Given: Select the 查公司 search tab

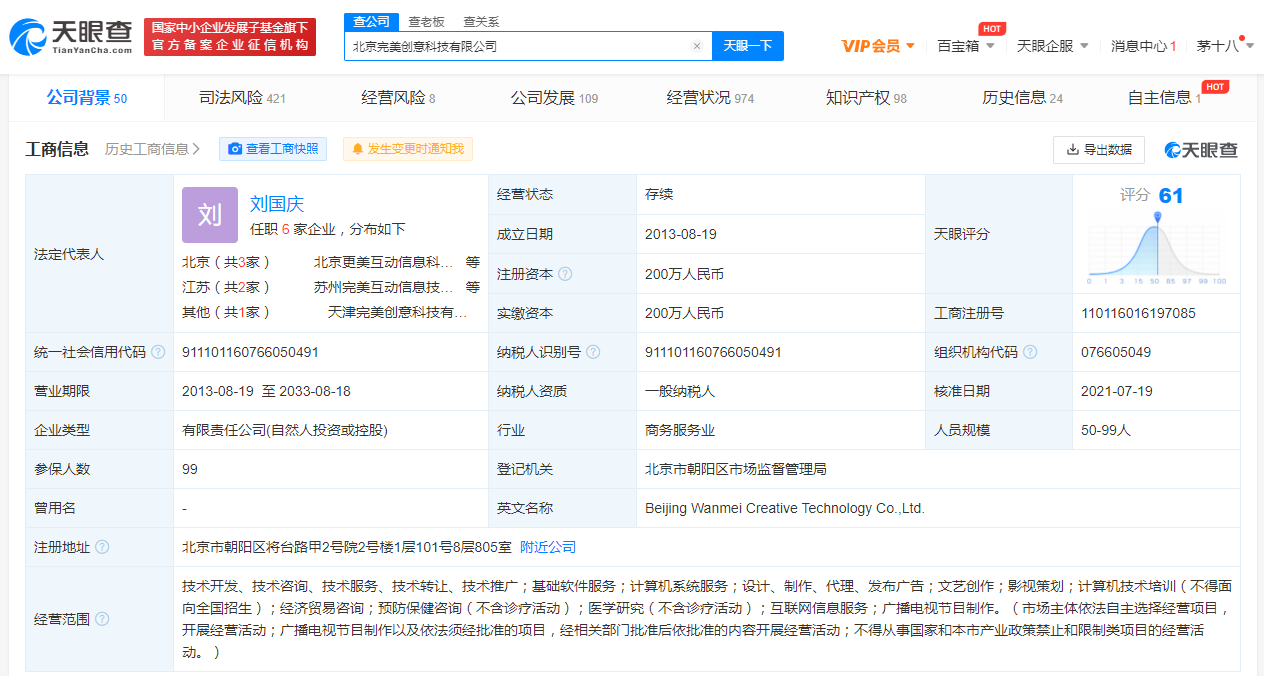Looking at the screenshot, I should (x=372, y=21).
